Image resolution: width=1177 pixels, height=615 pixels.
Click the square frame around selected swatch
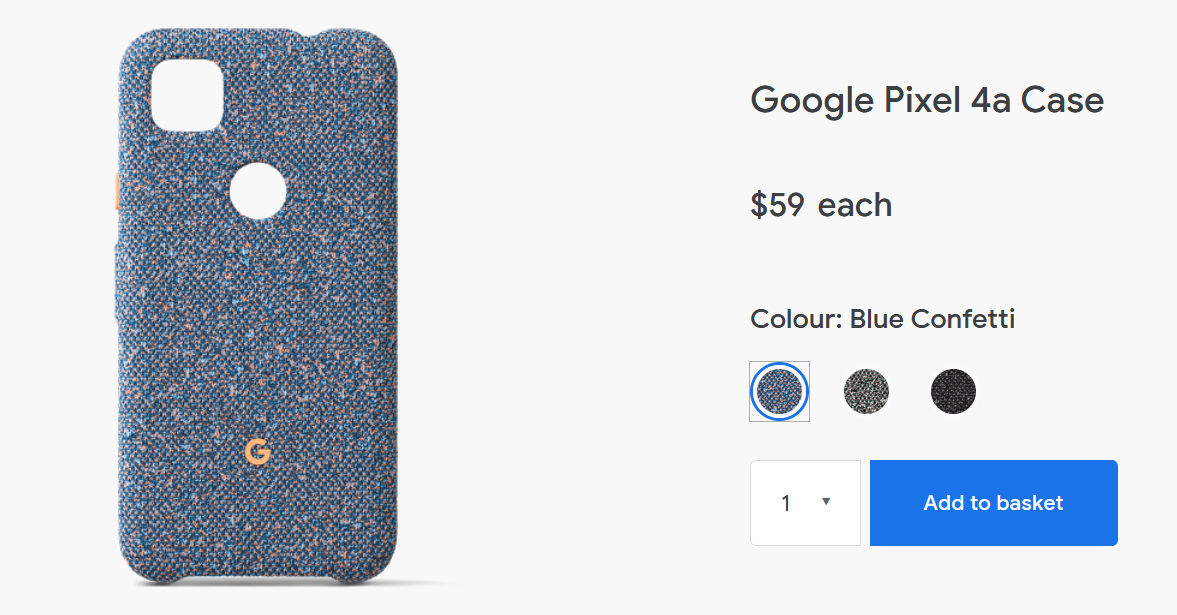coord(779,391)
